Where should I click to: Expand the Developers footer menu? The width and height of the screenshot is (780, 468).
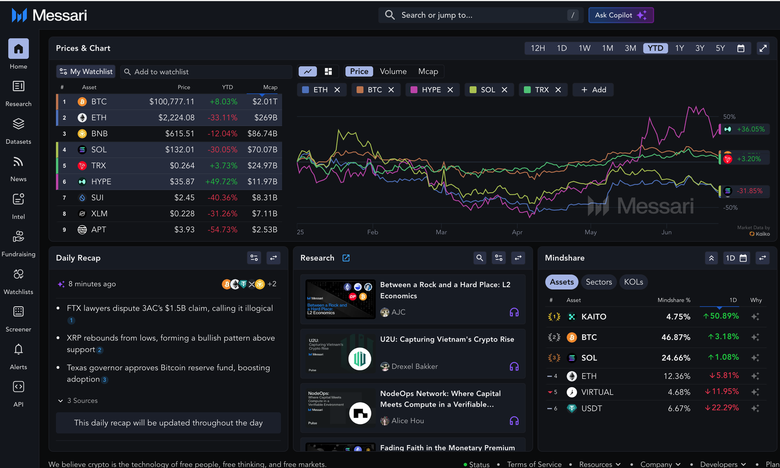723,464
